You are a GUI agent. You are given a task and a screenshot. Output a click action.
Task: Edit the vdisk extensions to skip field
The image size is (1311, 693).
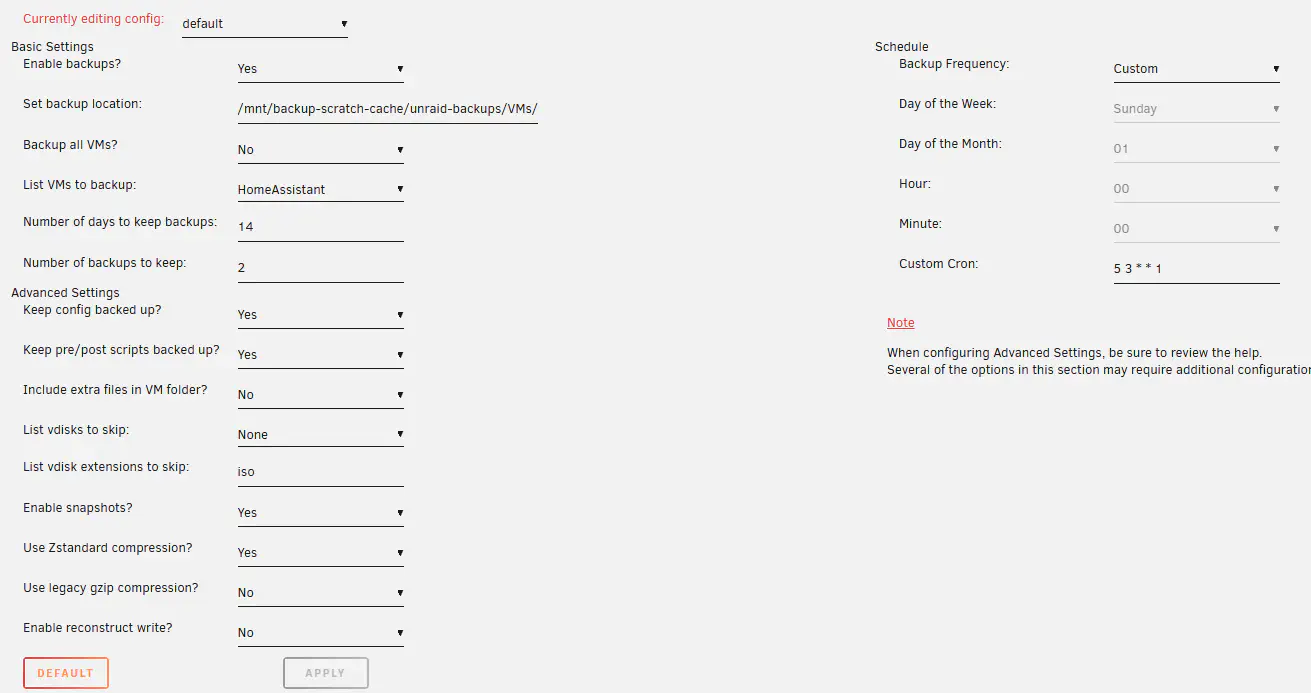320,471
